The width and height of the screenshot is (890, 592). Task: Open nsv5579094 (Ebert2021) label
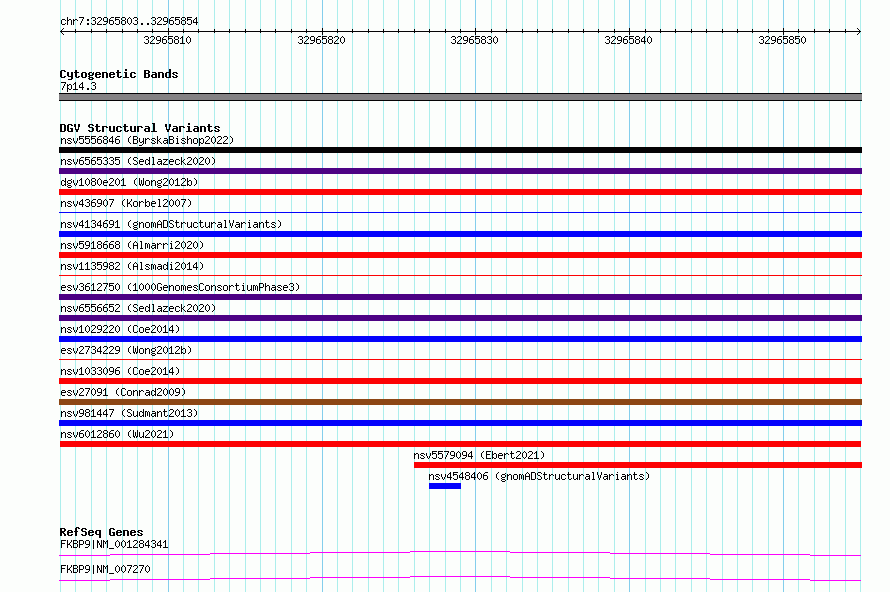click(x=479, y=455)
